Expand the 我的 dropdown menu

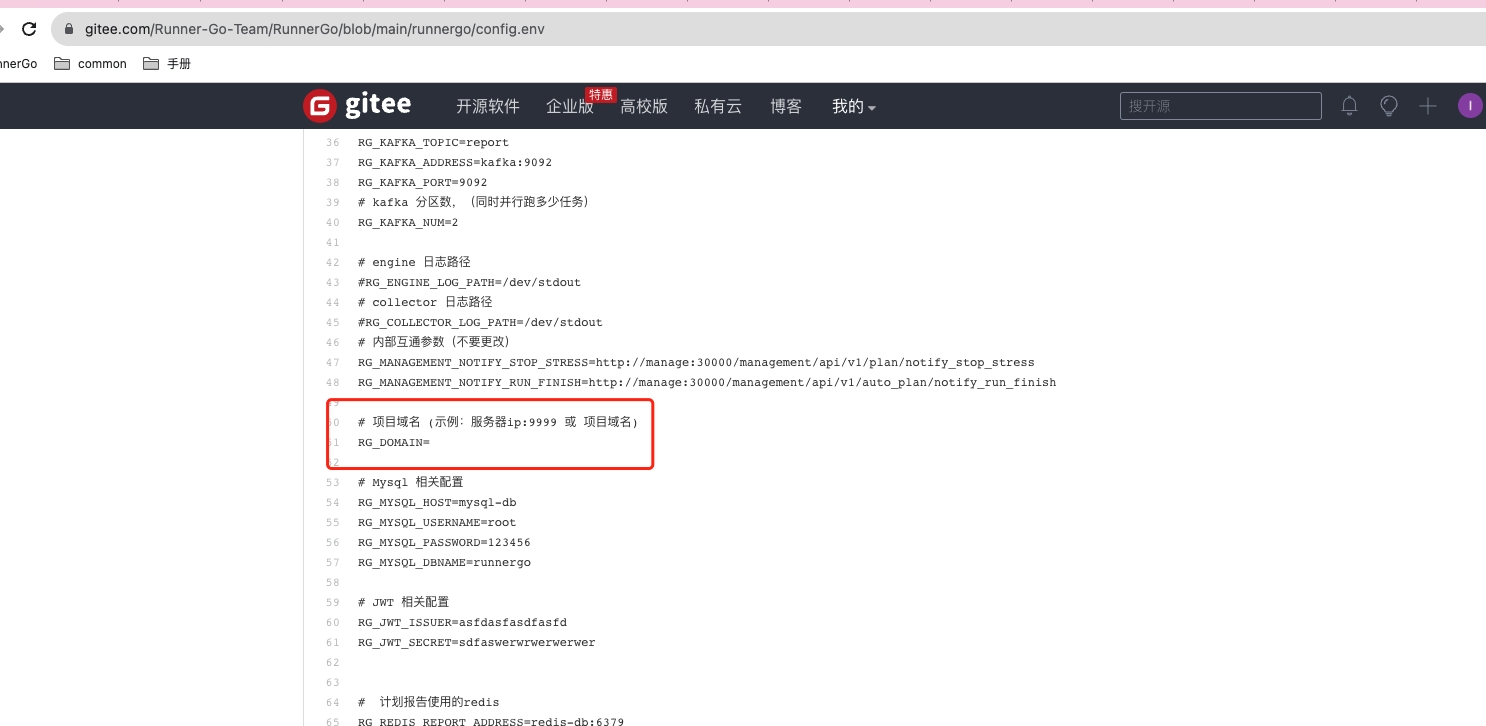(x=852, y=106)
